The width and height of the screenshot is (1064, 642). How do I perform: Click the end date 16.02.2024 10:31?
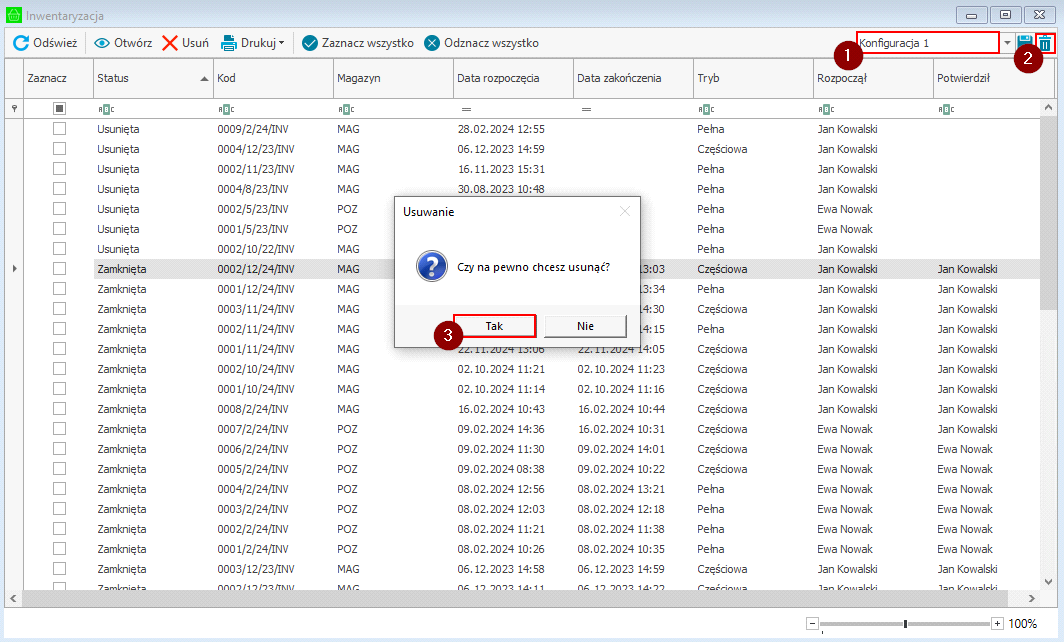click(x=621, y=429)
